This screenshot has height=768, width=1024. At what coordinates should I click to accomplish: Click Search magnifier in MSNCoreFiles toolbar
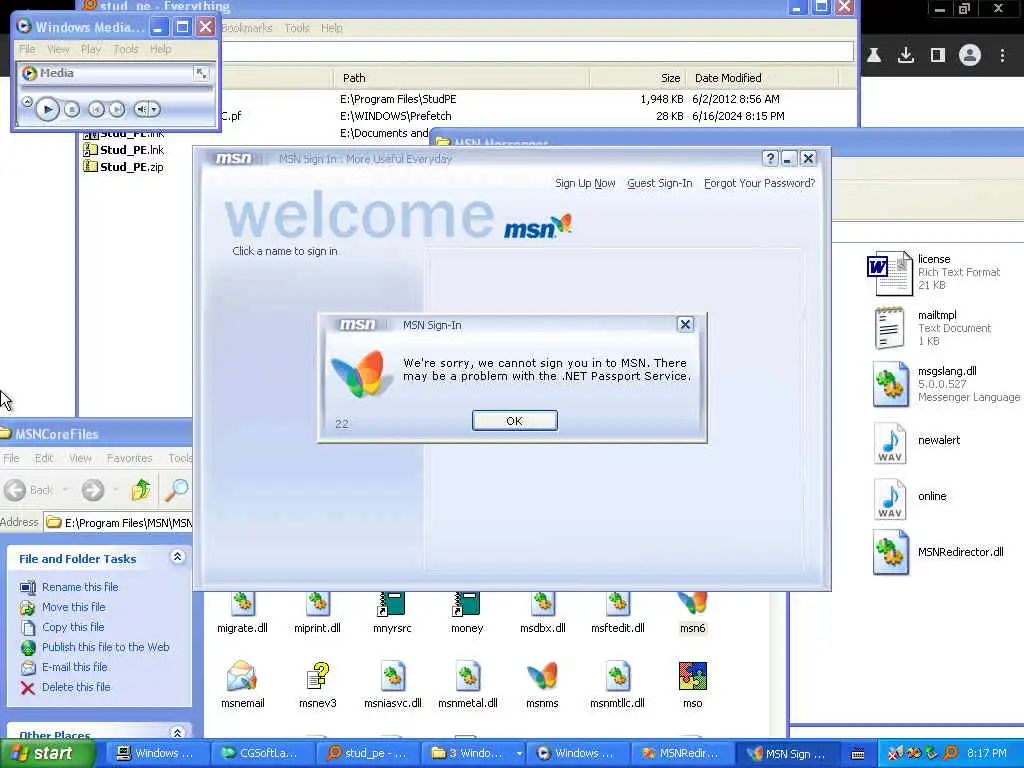click(176, 490)
